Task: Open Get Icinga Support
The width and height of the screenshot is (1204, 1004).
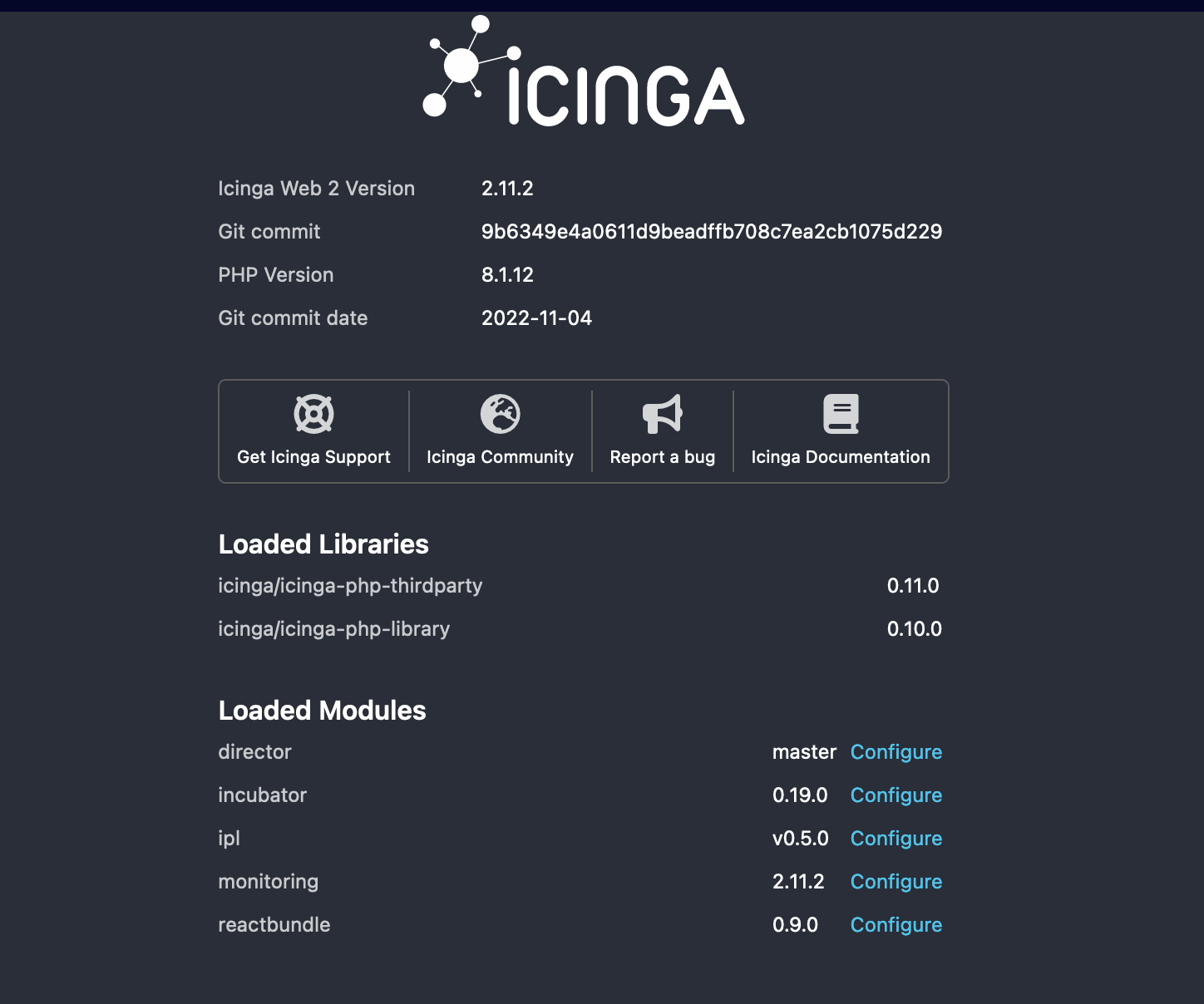Action: [x=313, y=456]
